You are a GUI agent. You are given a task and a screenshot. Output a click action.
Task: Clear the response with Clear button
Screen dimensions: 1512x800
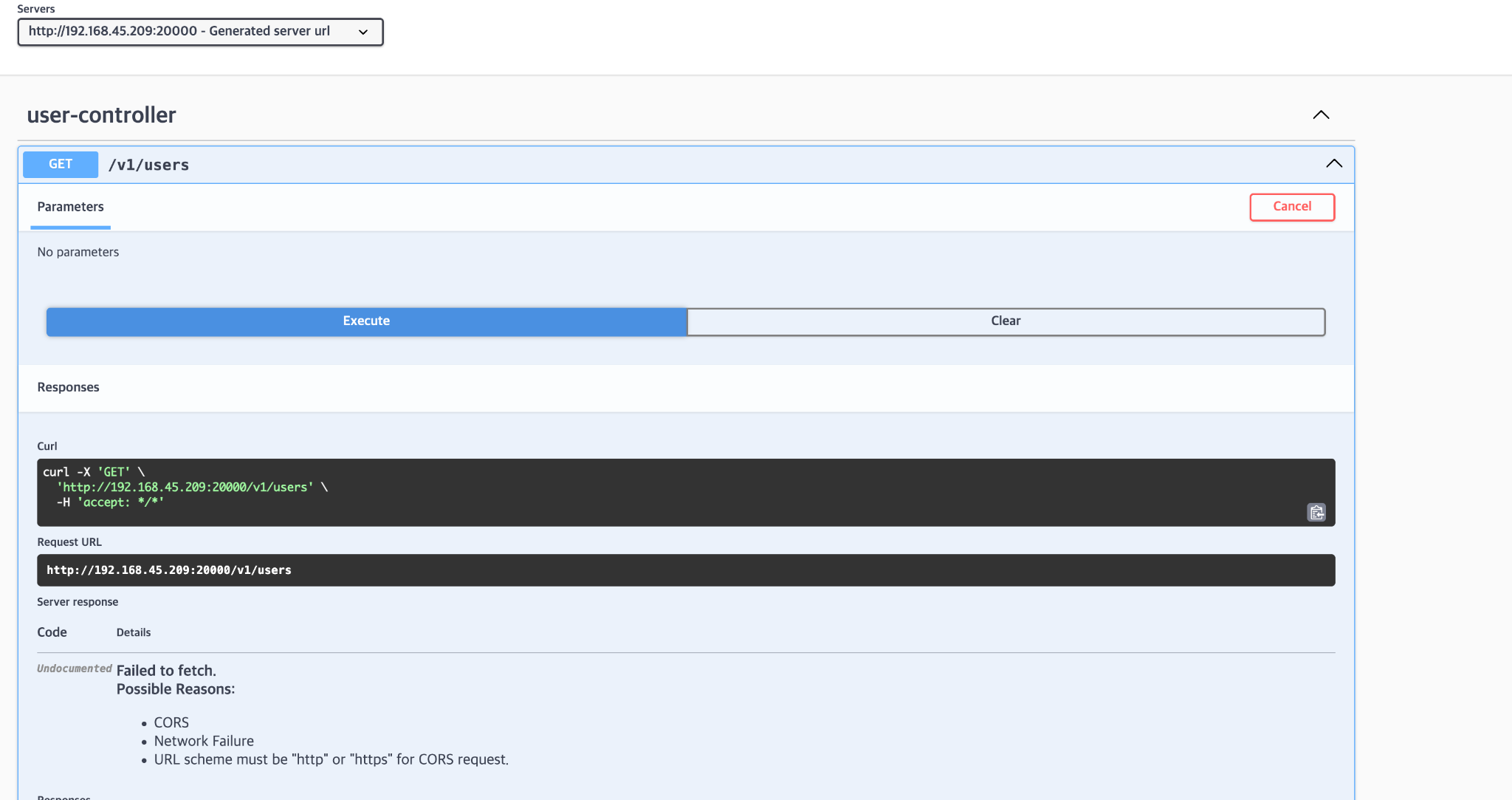1006,321
